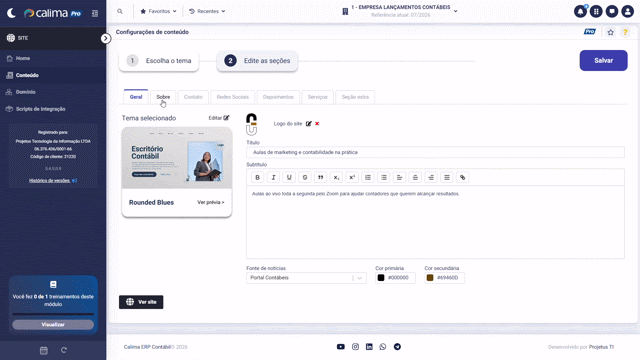Toggle underline formatting in subtitle editor
Image resolution: width=640 pixels, height=360 pixels.
coord(289,177)
